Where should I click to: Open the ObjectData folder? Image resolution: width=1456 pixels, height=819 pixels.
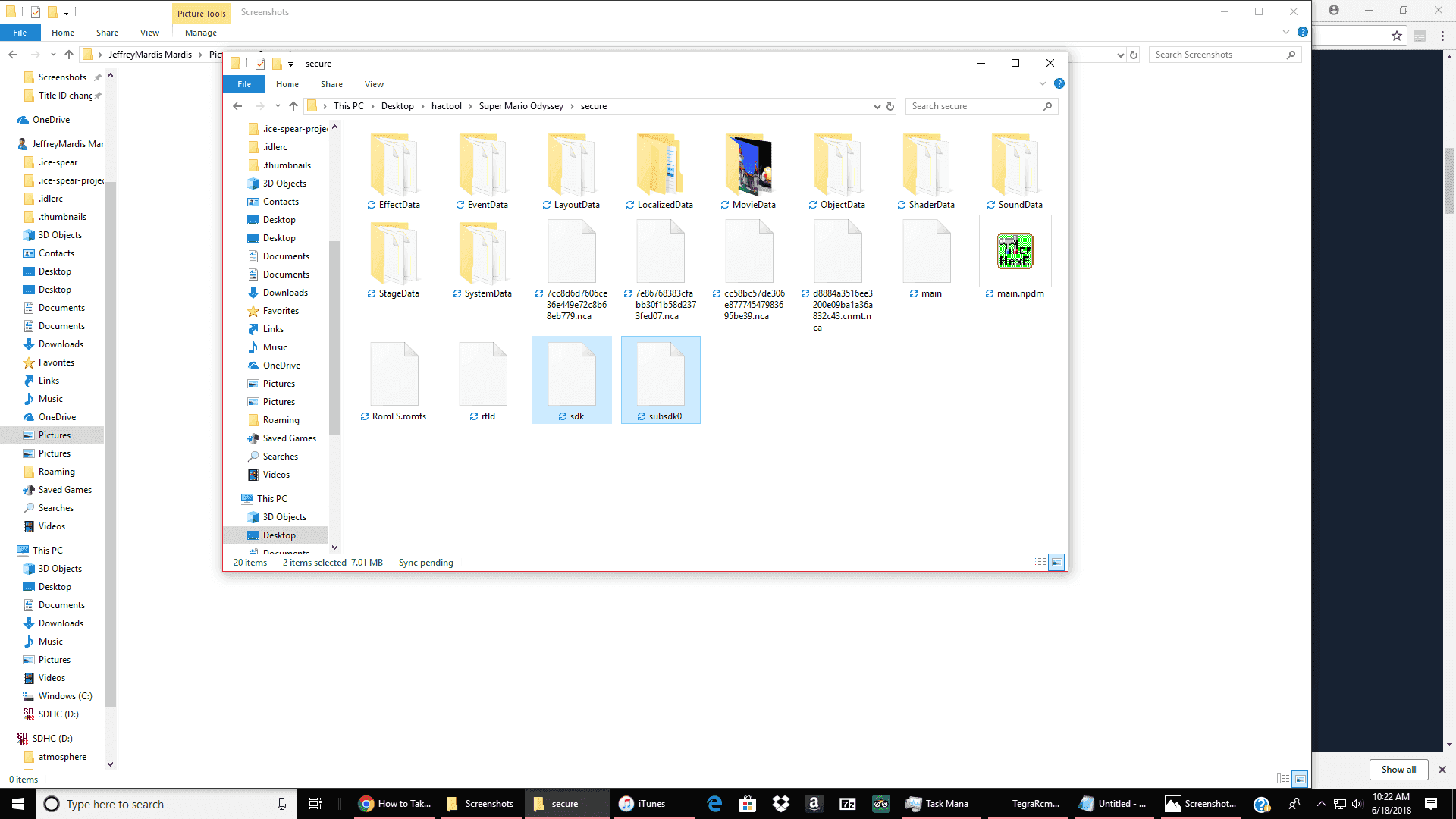tap(837, 171)
